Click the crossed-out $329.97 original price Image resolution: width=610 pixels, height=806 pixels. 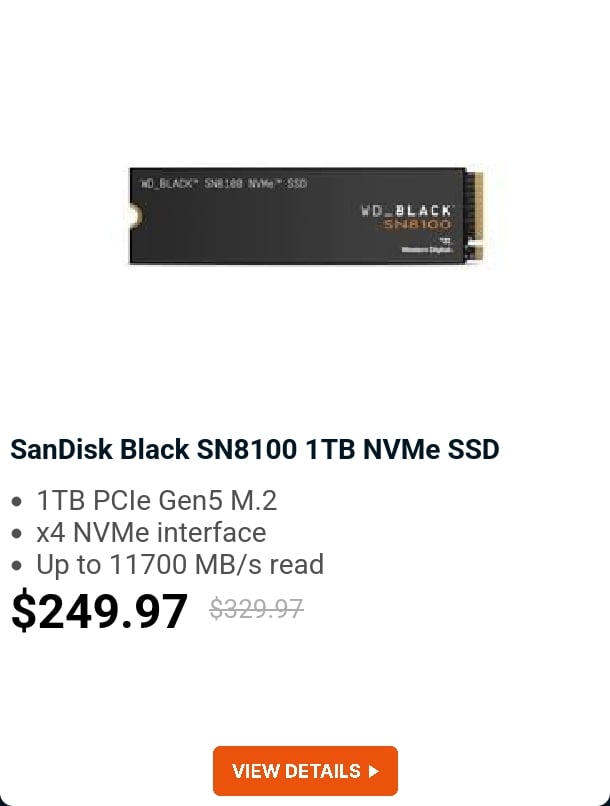[x=256, y=609]
